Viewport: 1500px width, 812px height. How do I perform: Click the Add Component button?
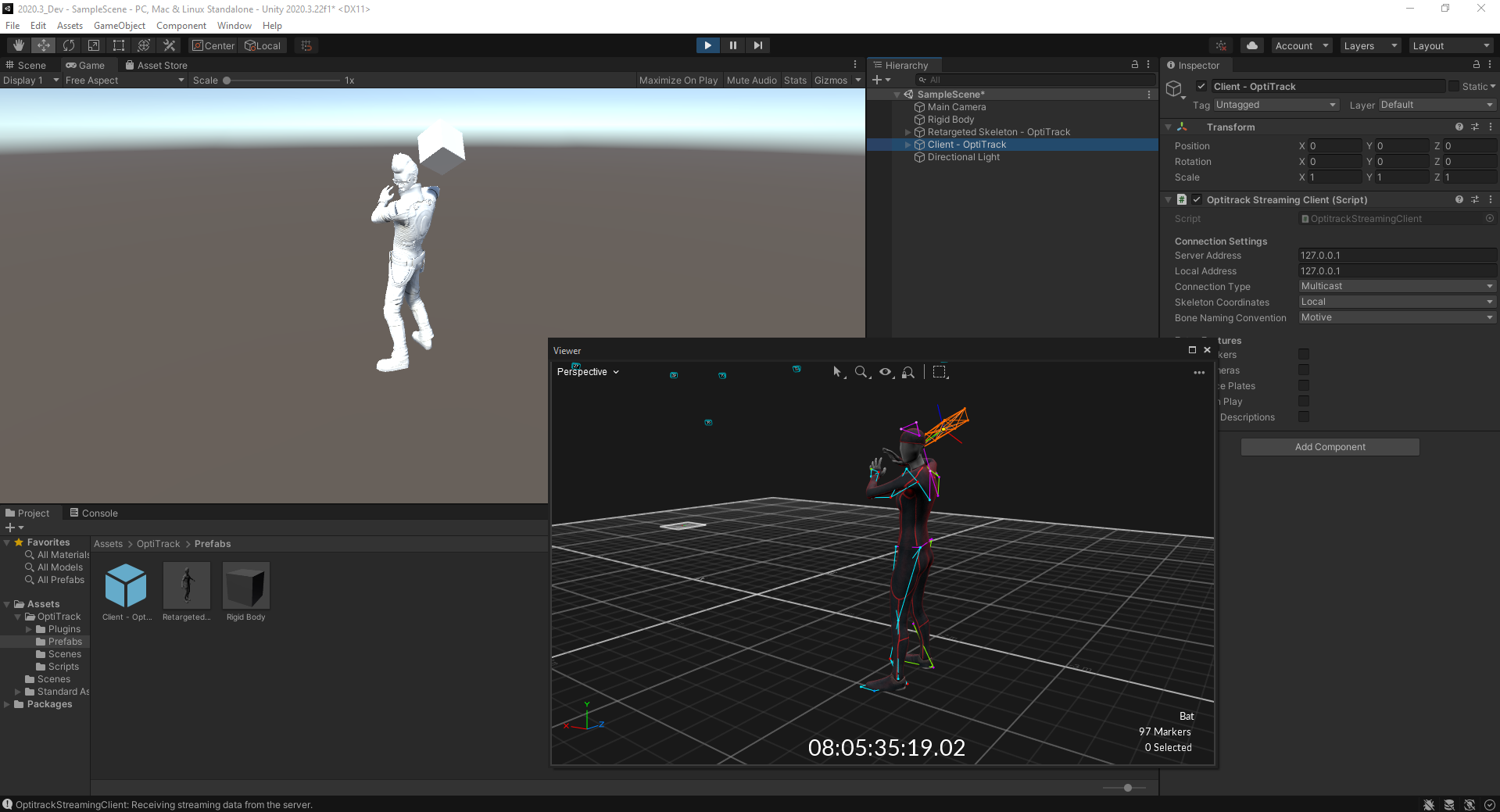(1330, 447)
